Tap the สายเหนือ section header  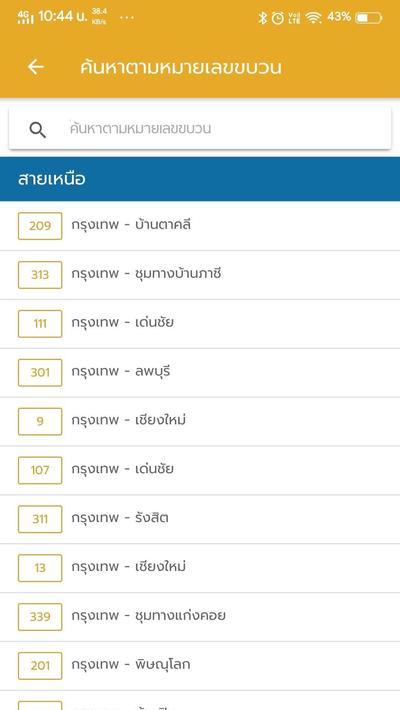(200, 179)
